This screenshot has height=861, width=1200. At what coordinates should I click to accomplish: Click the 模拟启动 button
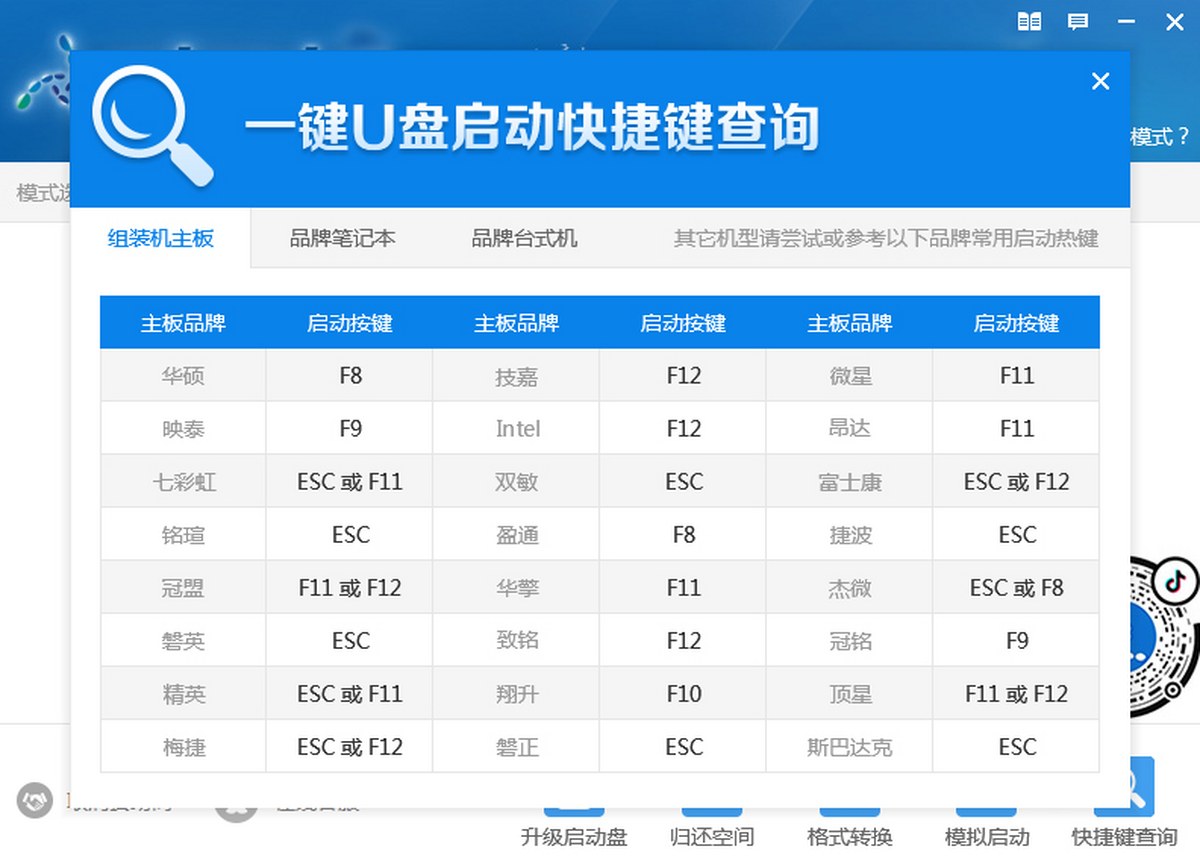(986, 836)
